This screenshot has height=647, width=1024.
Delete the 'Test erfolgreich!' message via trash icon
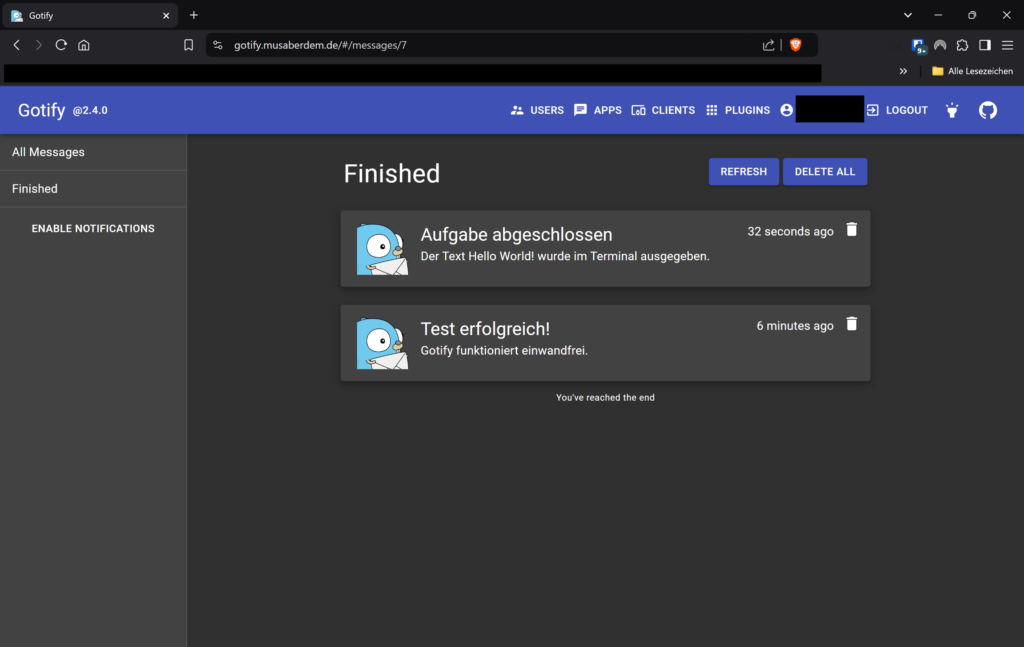[x=851, y=324]
